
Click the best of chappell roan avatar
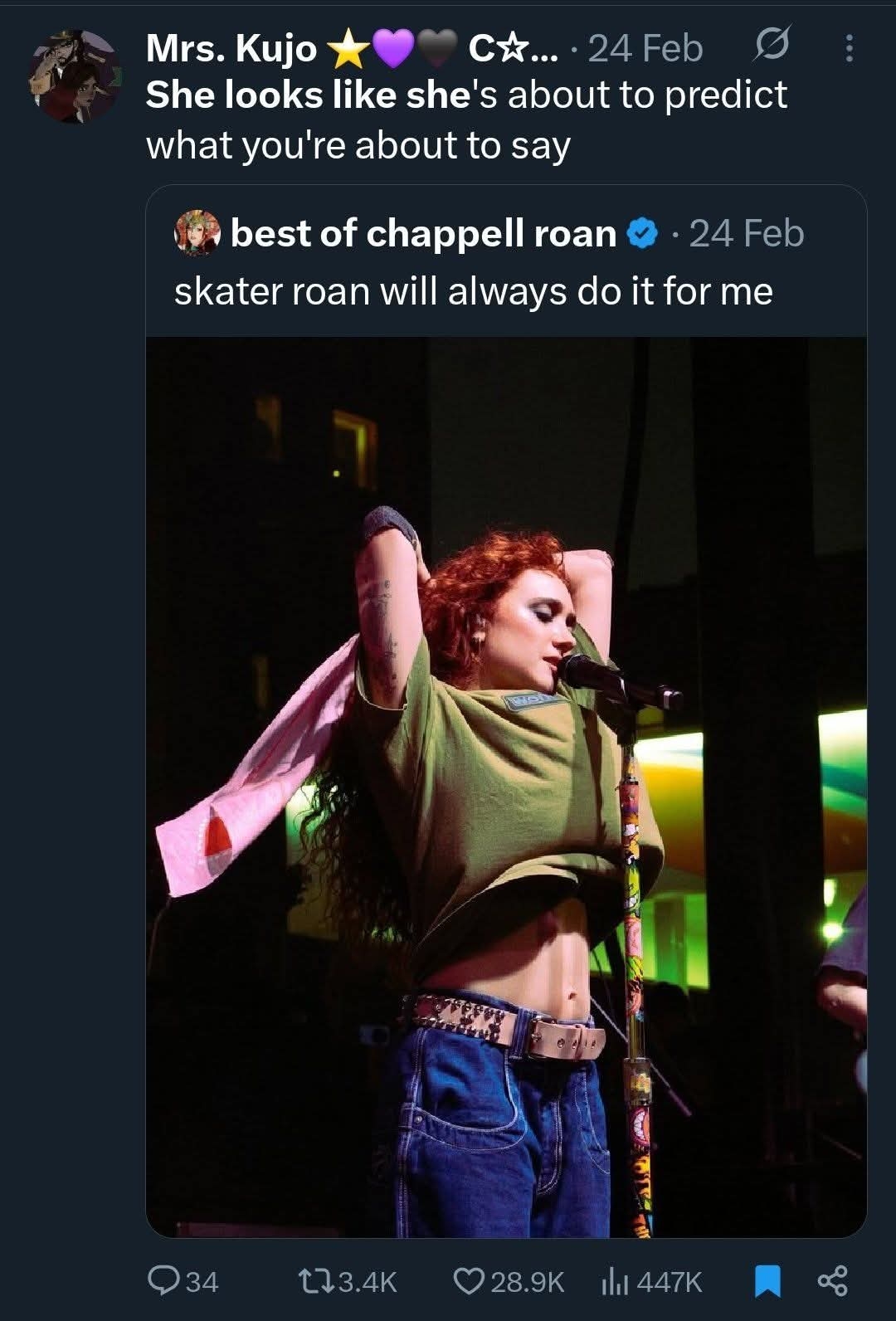[197, 233]
